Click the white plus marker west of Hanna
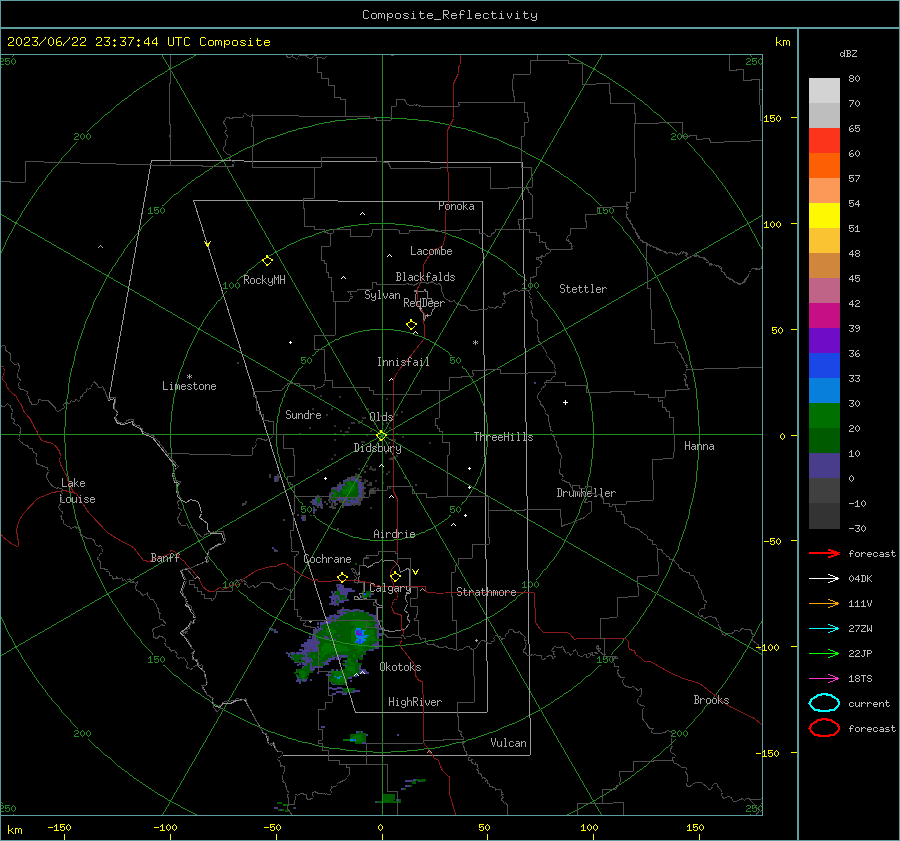The image size is (900, 841). [565, 402]
